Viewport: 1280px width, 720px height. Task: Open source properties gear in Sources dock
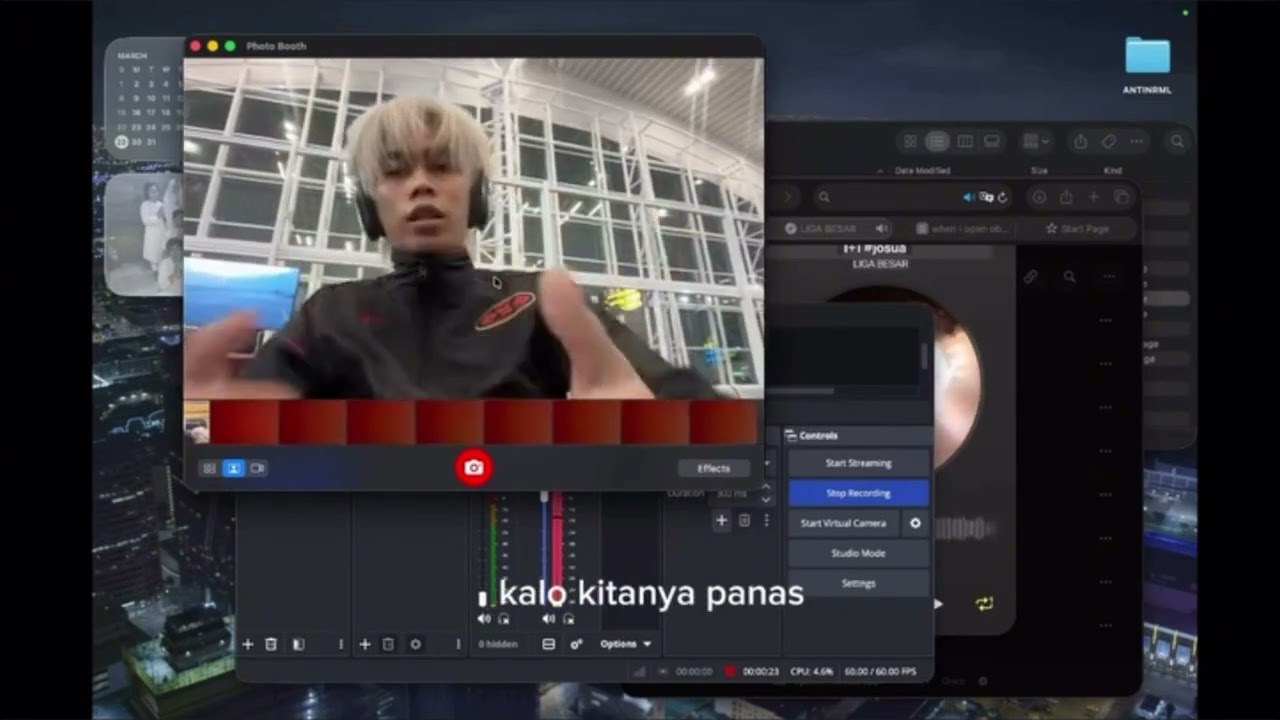click(415, 645)
